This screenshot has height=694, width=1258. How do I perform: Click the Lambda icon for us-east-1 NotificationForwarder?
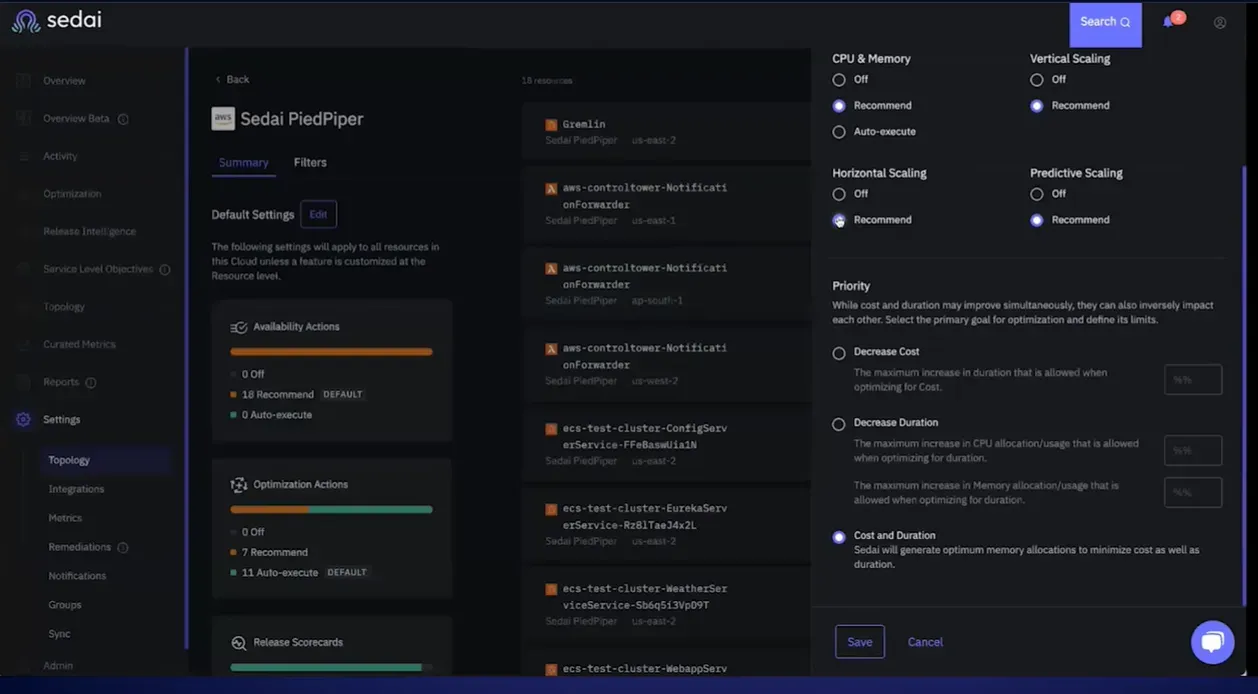550,188
